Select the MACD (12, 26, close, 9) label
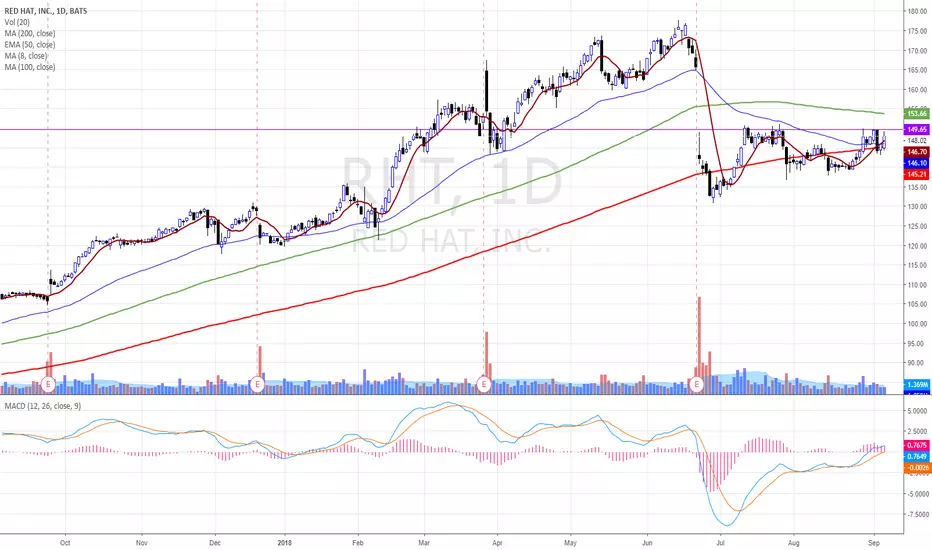932x550 pixels. pyautogui.click(x=43, y=406)
